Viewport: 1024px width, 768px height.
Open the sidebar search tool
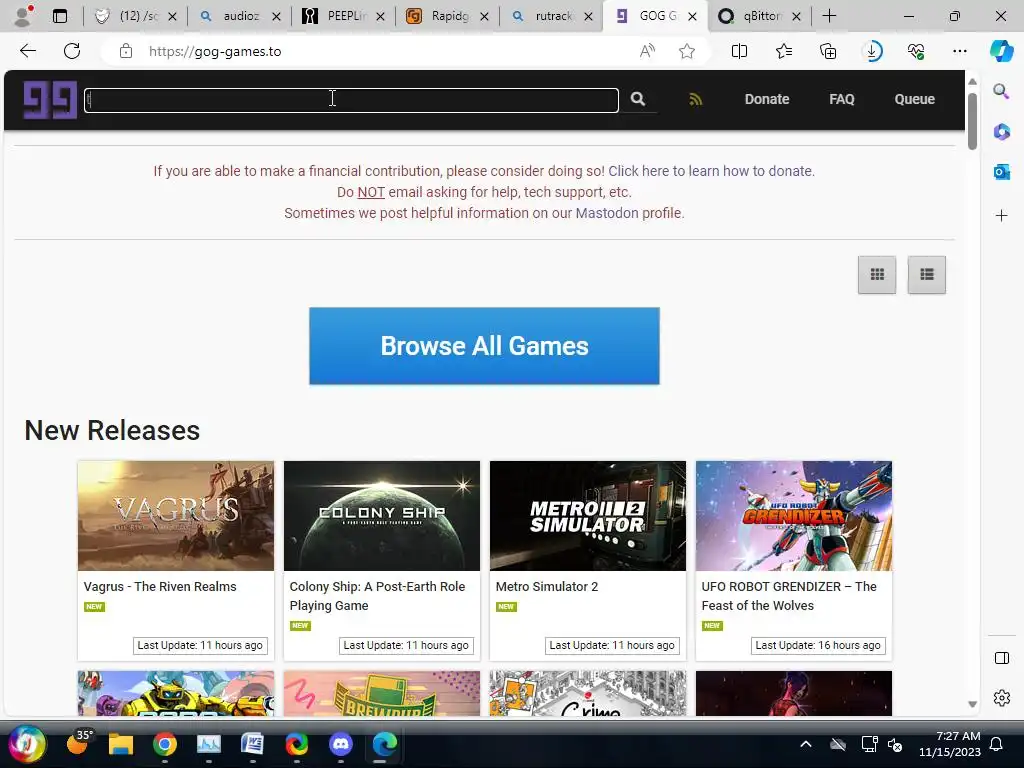pyautogui.click(x=1001, y=91)
